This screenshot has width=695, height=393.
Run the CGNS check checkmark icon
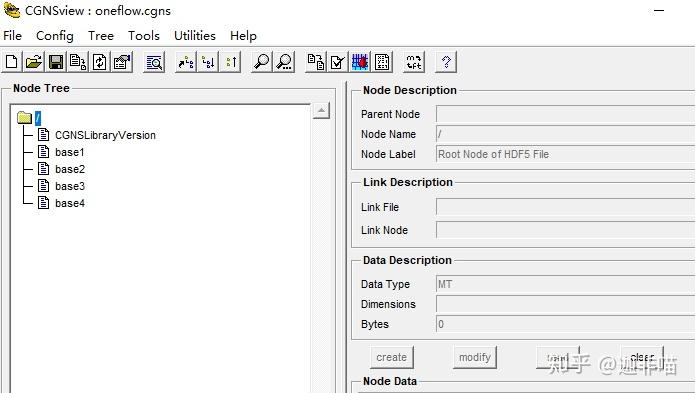click(x=338, y=62)
